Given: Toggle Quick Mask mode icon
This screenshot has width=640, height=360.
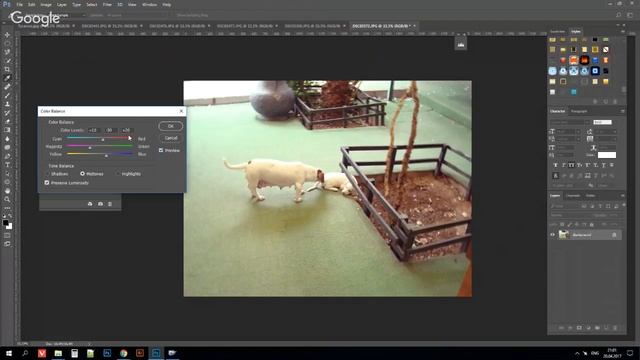Looking at the screenshot, I should [x=7, y=236].
